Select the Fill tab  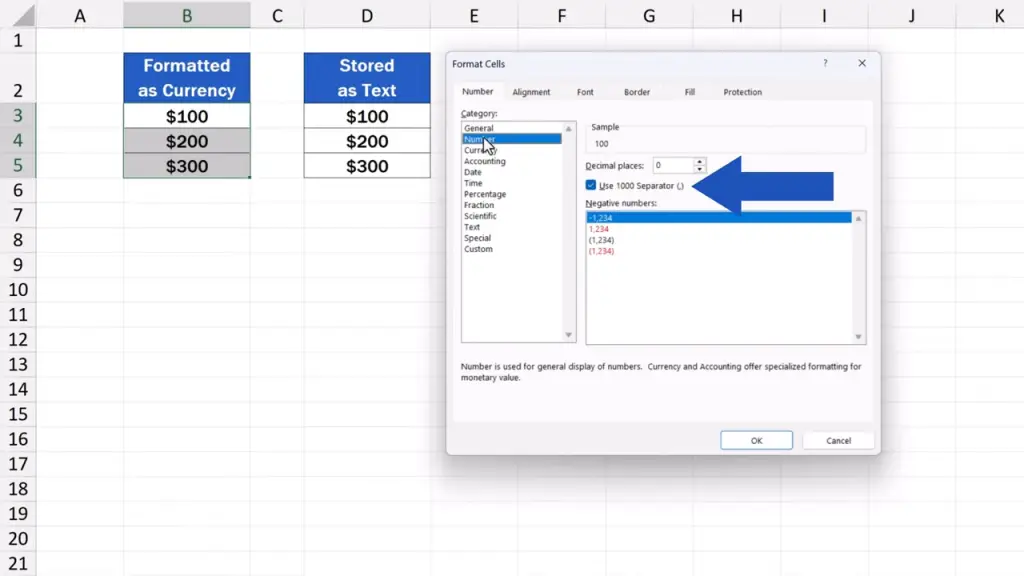(x=690, y=92)
